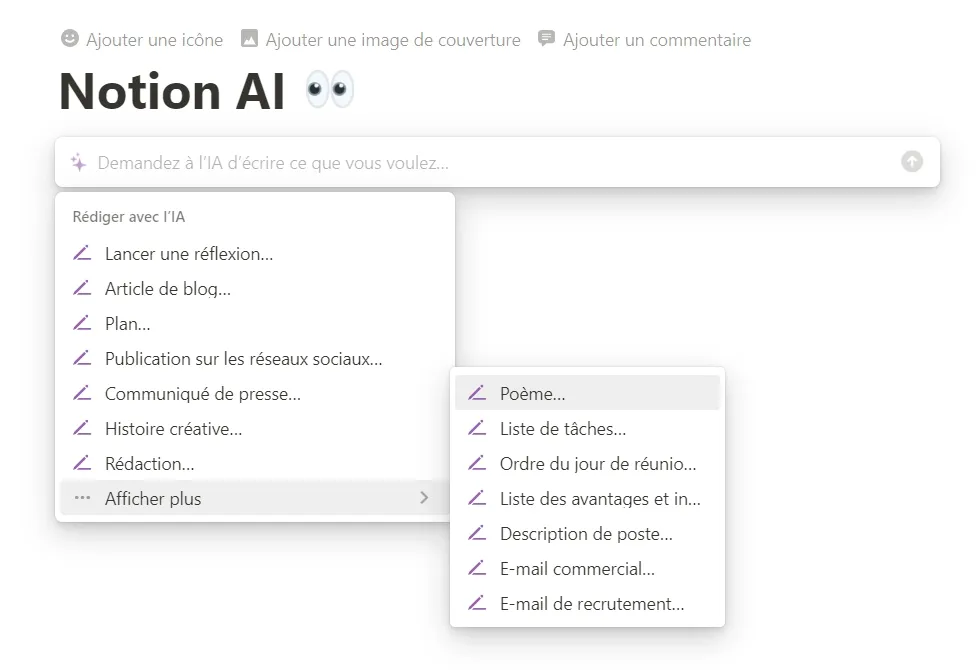
Task: Click the comment bubble icon
Action: pyautogui.click(x=546, y=39)
